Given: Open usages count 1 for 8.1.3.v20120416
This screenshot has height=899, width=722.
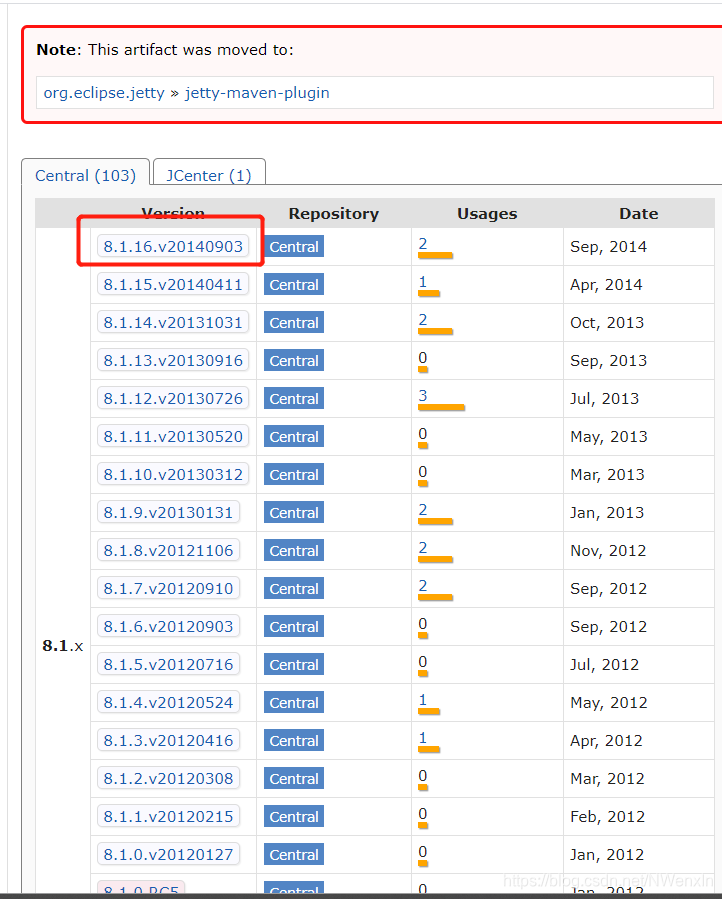Looking at the screenshot, I should pyautogui.click(x=423, y=737).
